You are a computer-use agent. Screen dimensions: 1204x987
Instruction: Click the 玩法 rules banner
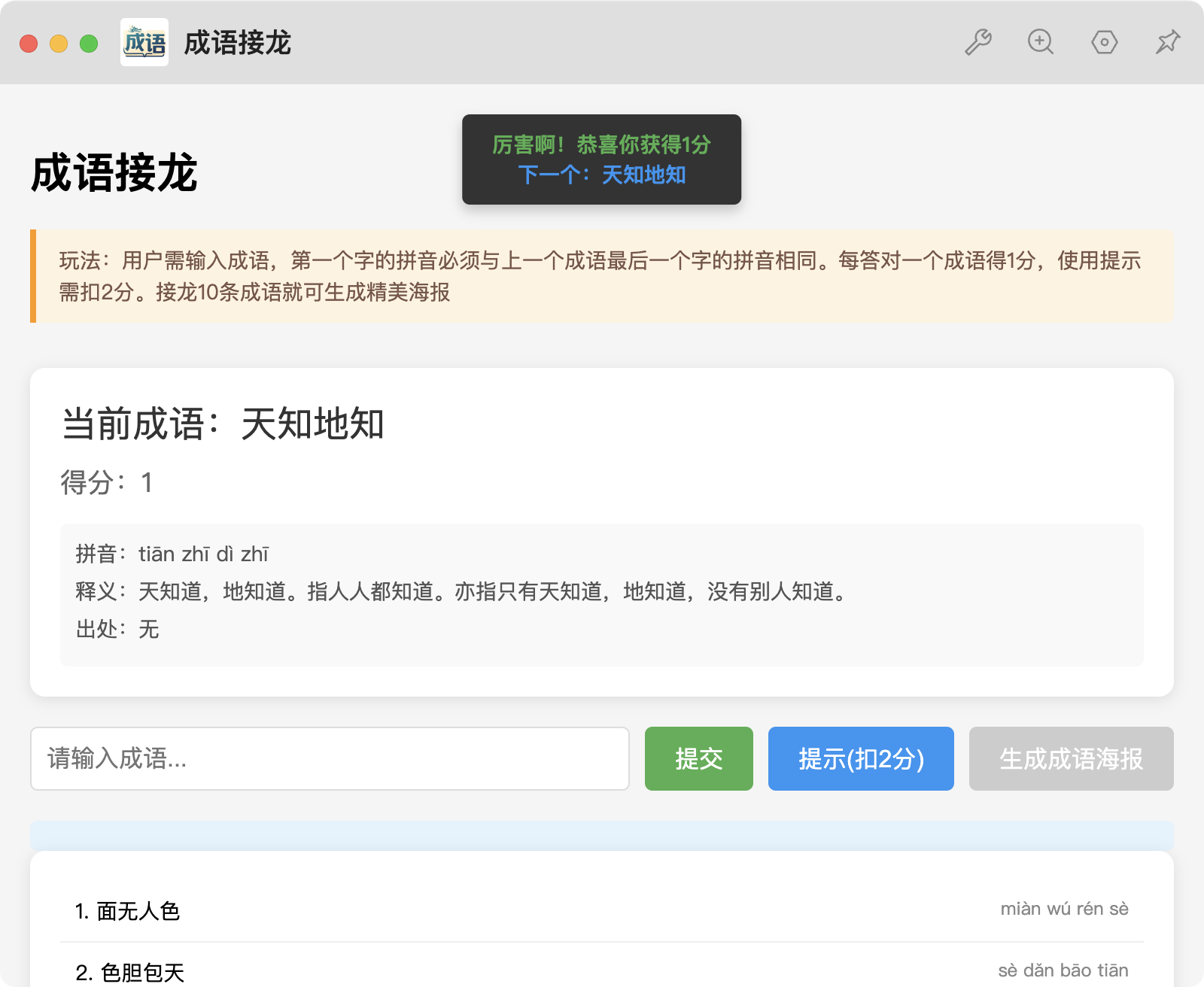(601, 276)
